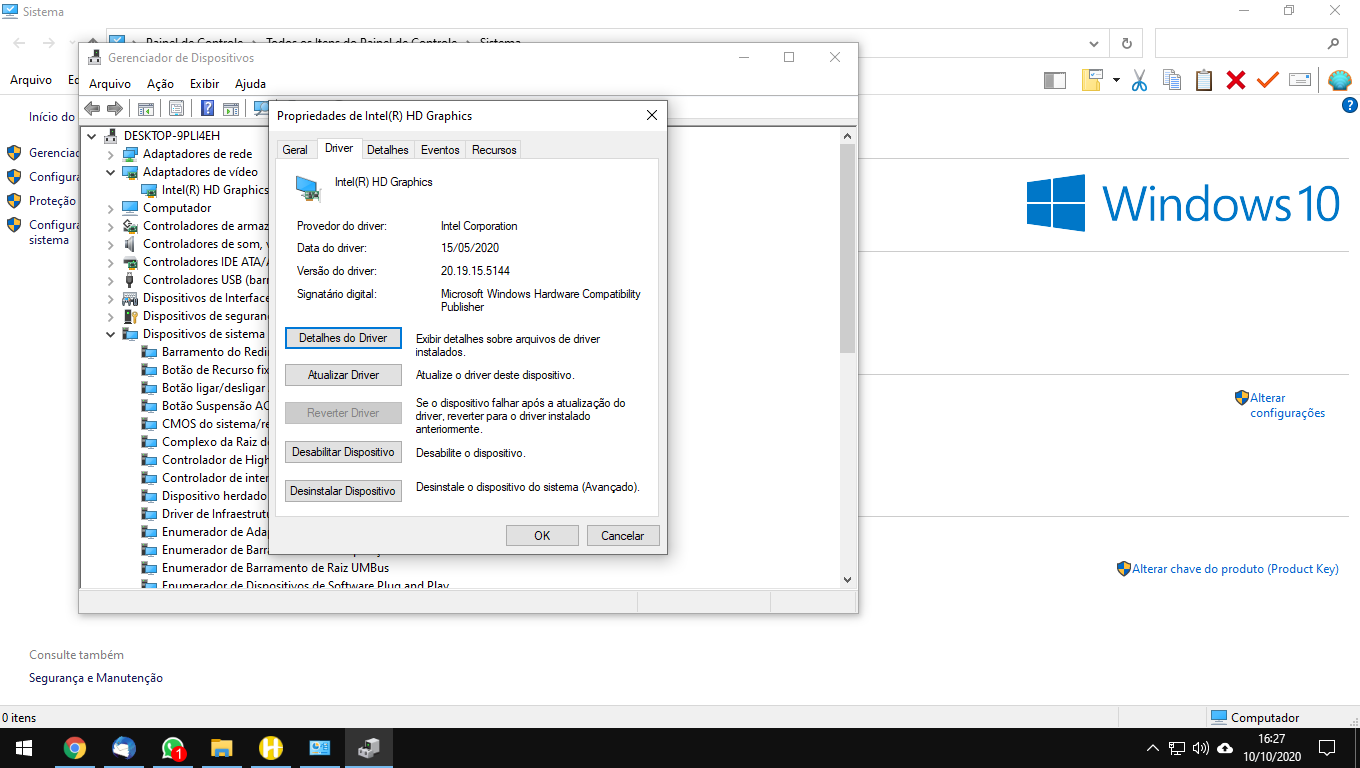Image resolution: width=1360 pixels, height=768 pixels.
Task: Expand the Computador node
Action: point(110,208)
